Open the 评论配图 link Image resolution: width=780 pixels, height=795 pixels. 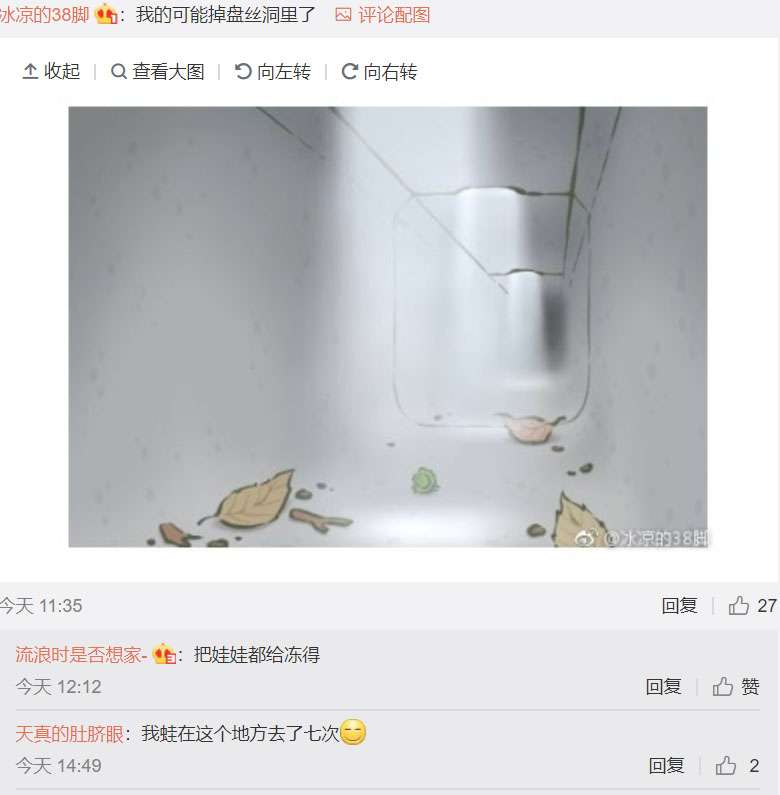[383, 15]
